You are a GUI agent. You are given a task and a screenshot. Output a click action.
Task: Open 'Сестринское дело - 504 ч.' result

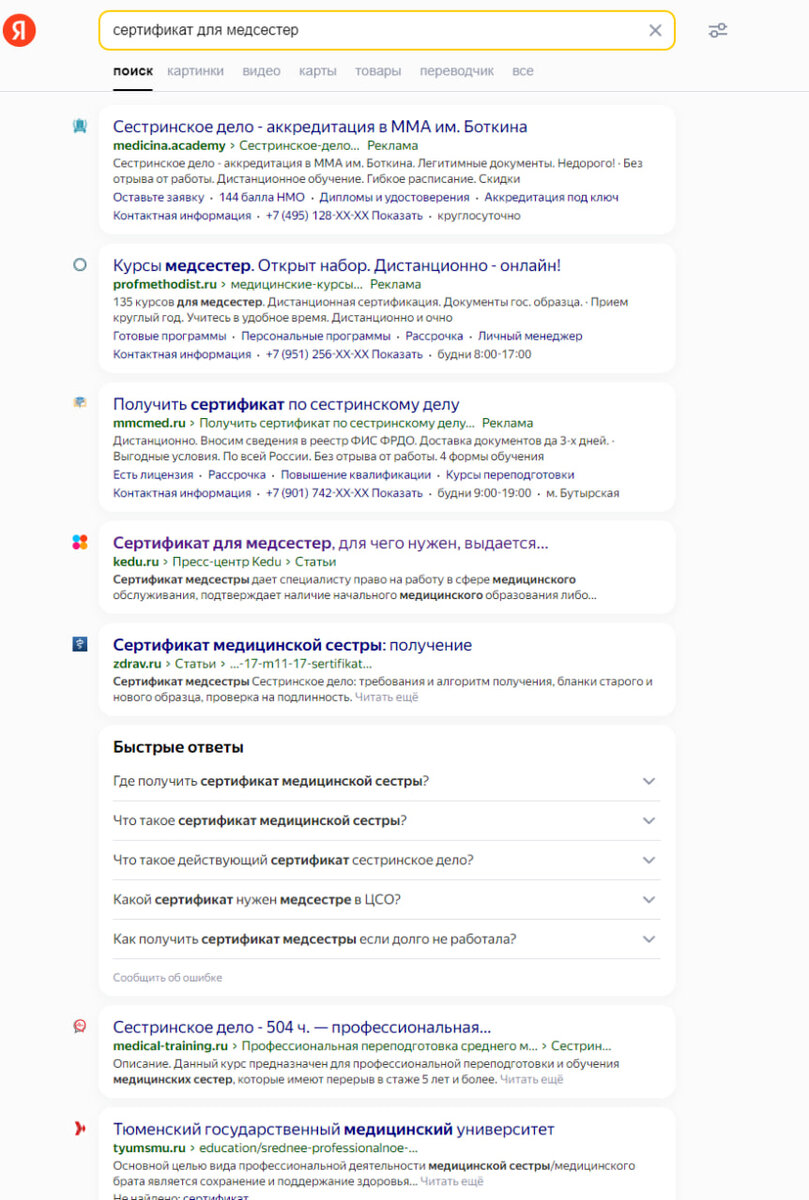pyautogui.click(x=302, y=1027)
